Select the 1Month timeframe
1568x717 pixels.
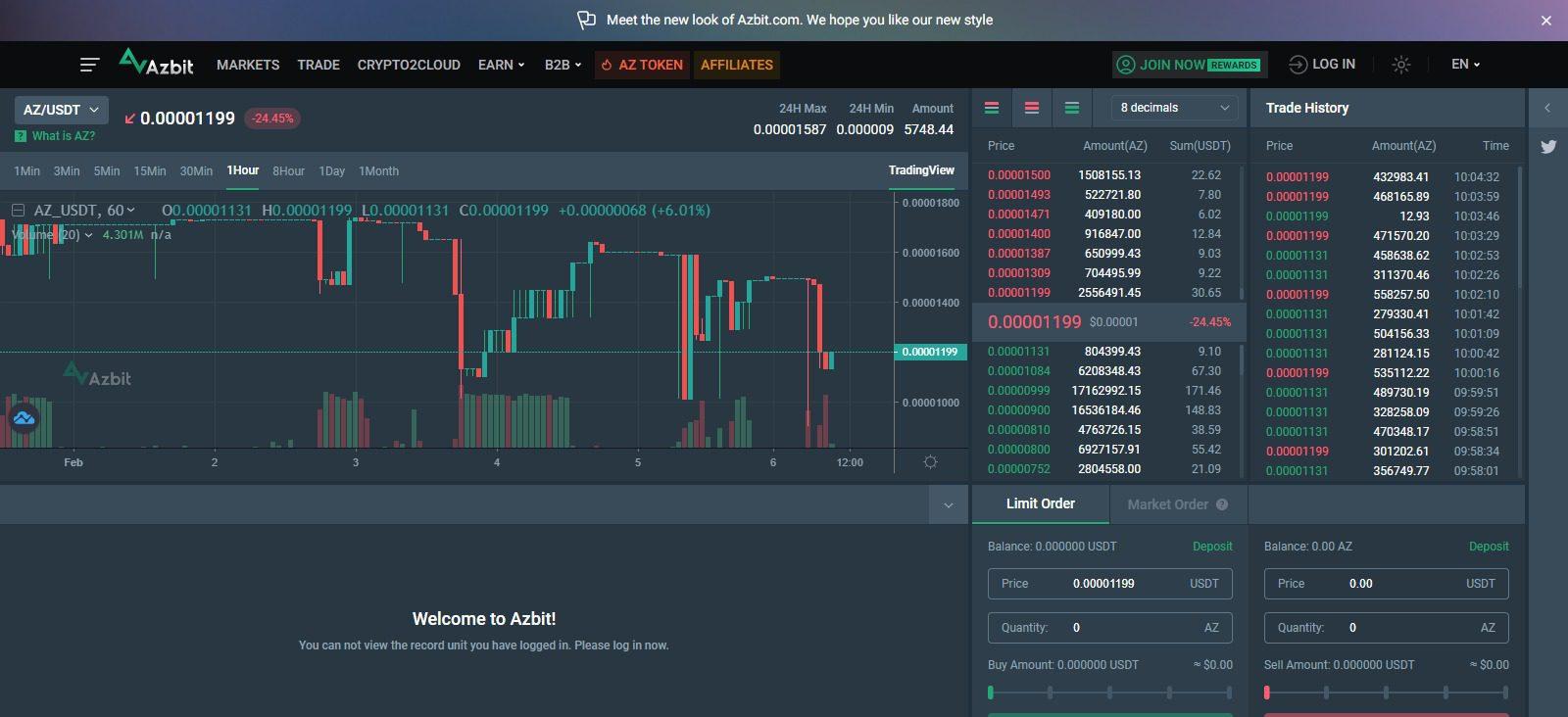pos(378,170)
